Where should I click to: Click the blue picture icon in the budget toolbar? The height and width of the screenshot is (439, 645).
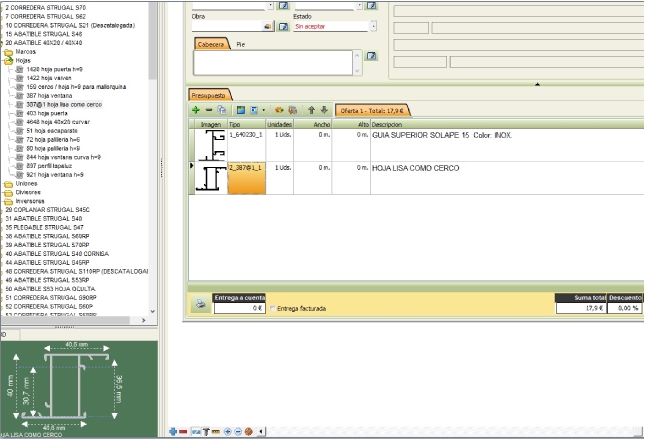(x=241, y=110)
